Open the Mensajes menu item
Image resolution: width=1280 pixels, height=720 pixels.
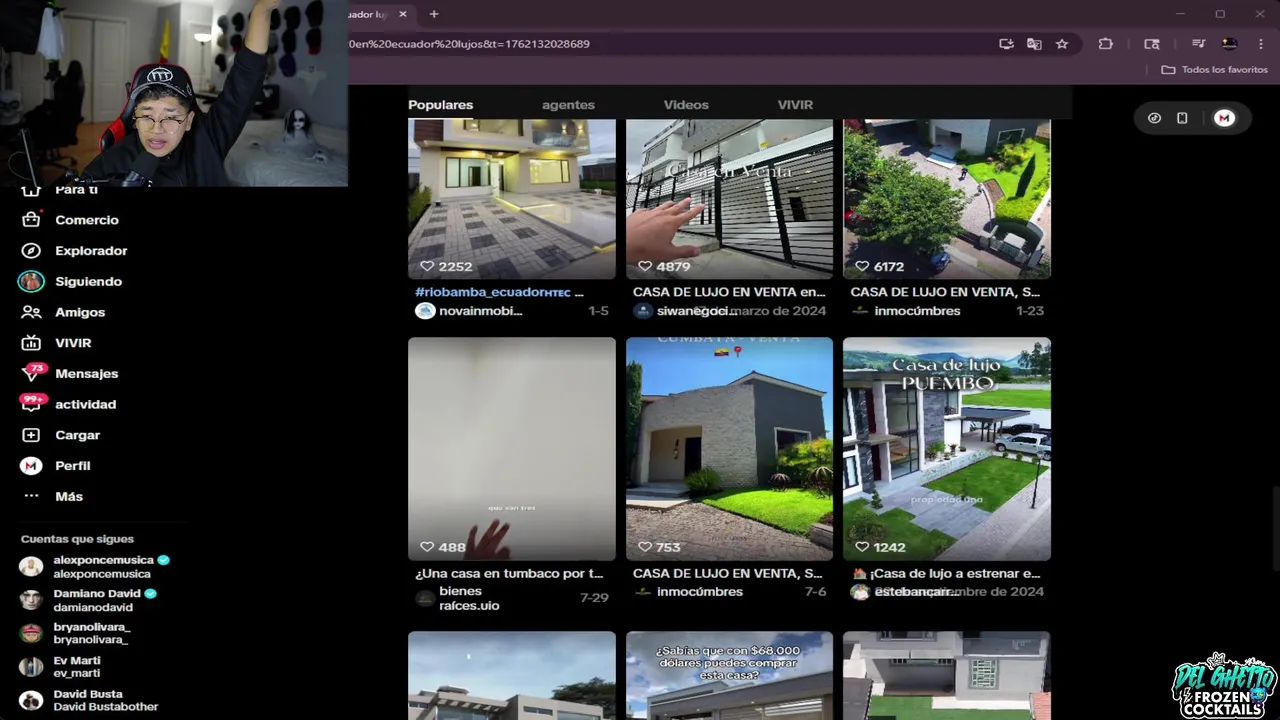pos(87,373)
